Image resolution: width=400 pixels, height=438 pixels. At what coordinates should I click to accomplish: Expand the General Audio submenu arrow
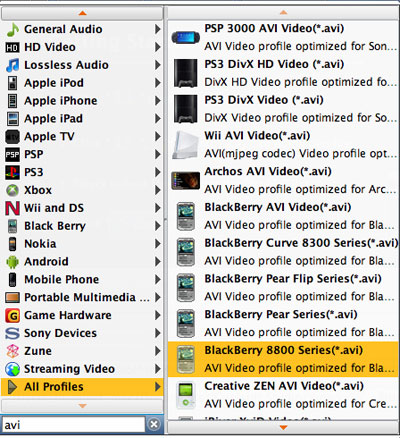(x=158, y=29)
